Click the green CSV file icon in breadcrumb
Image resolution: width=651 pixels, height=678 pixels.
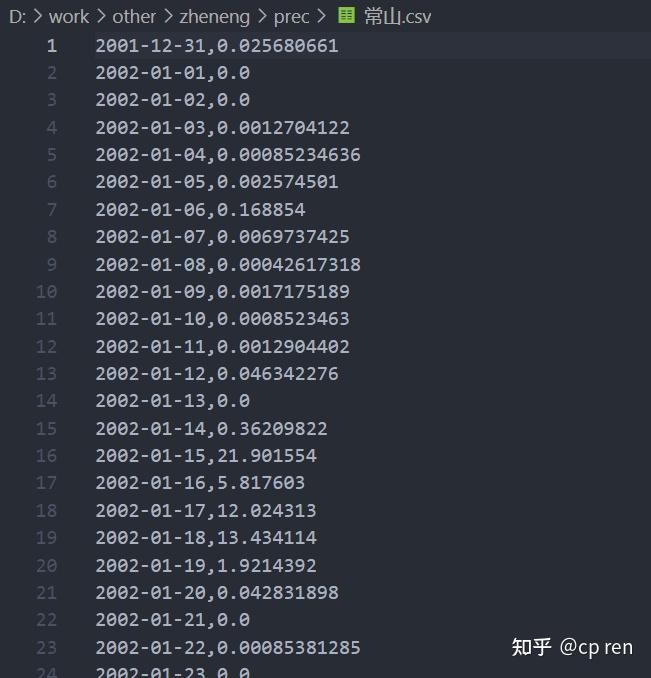(x=346, y=16)
